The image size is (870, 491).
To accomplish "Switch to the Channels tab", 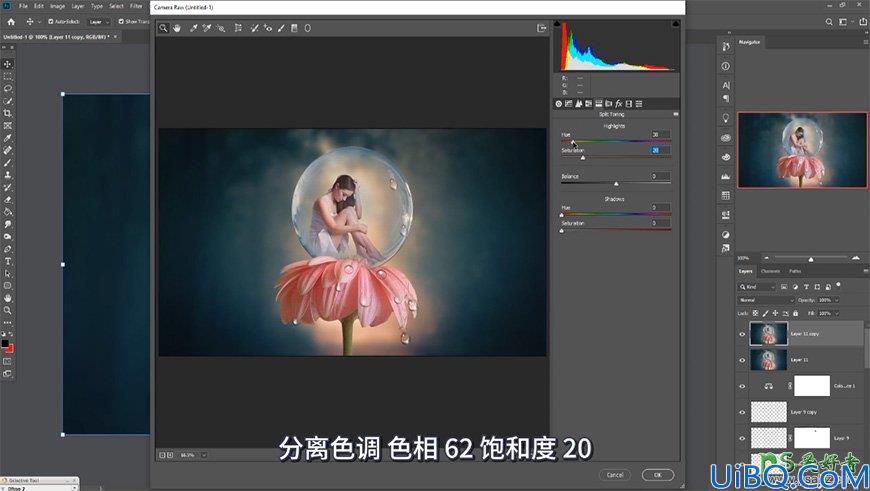I will point(770,271).
